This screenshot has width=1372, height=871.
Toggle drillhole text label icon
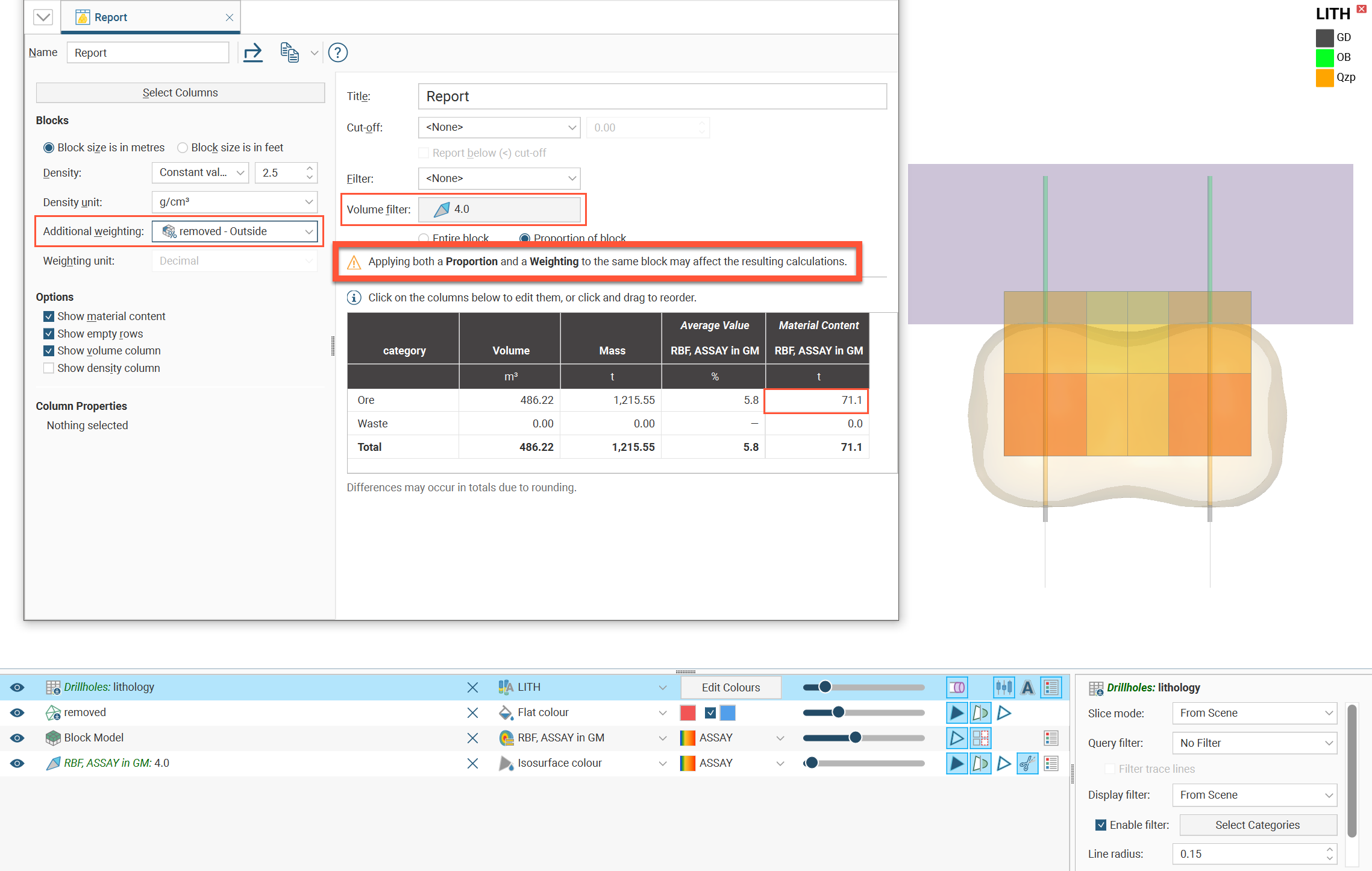[x=1027, y=687]
